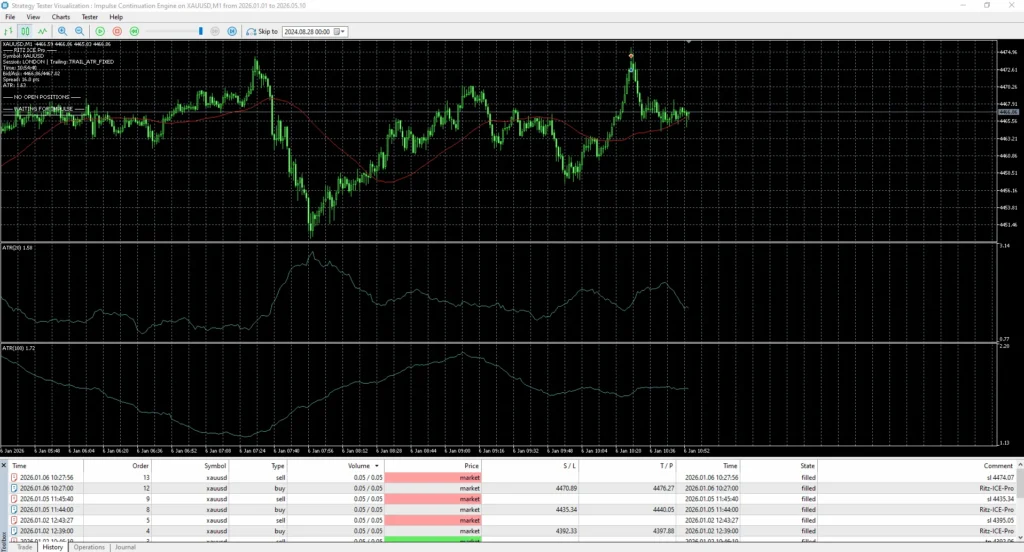Click the S/L value 4435.34
The image size is (1024, 552).
566,510
